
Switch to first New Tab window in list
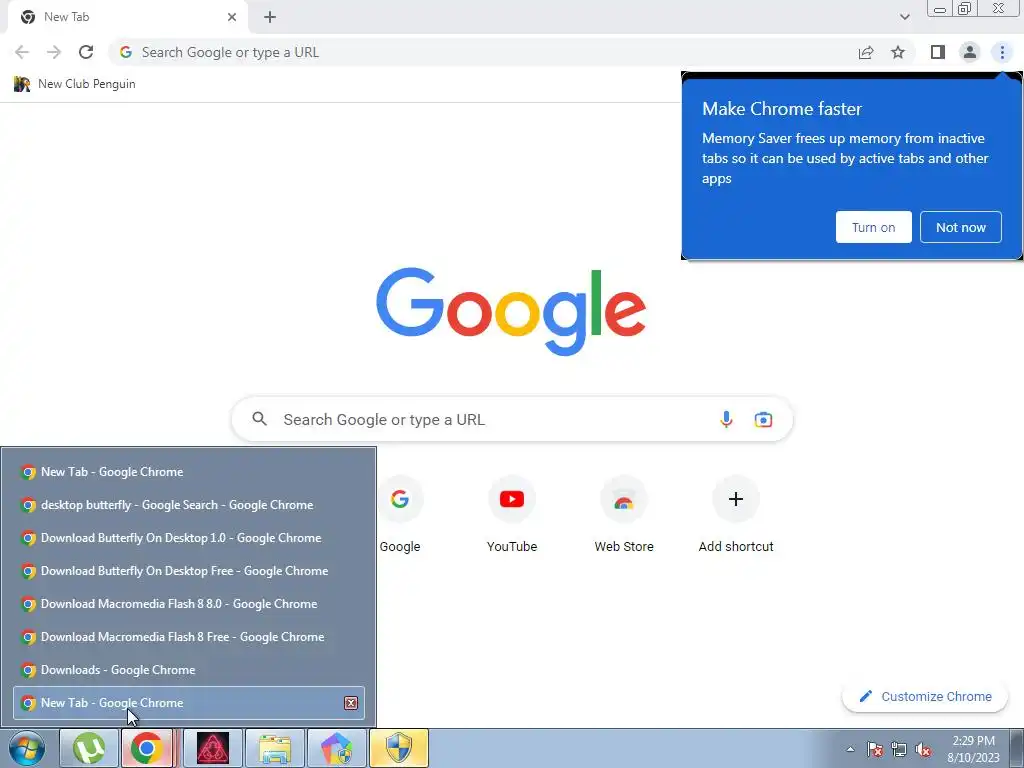coord(189,472)
